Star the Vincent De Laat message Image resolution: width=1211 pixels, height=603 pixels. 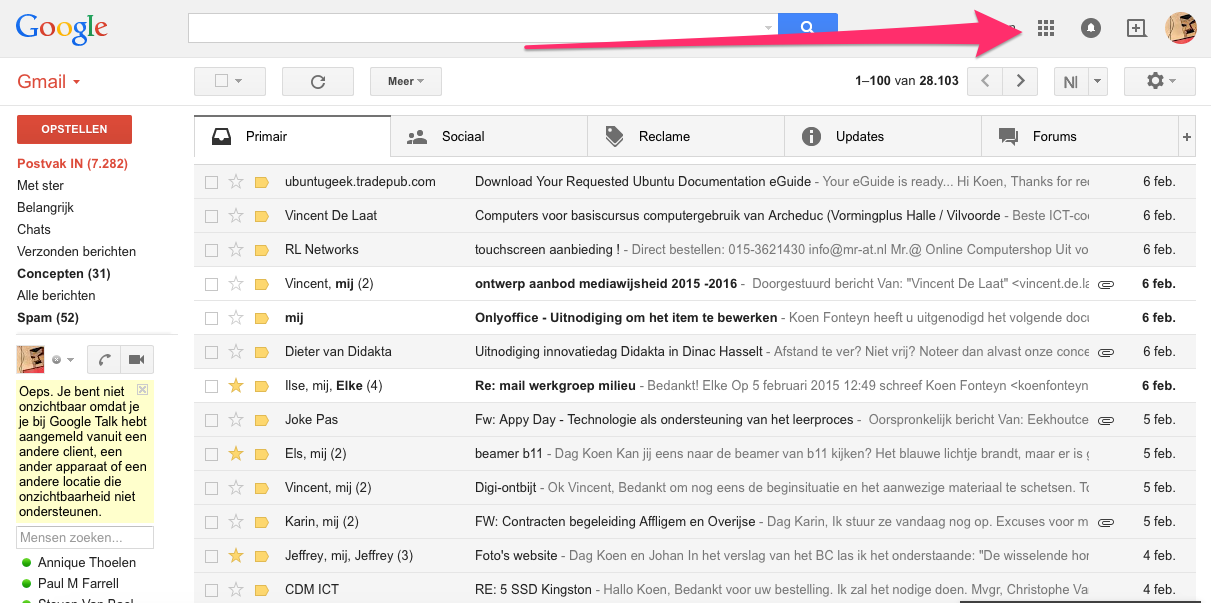point(236,216)
